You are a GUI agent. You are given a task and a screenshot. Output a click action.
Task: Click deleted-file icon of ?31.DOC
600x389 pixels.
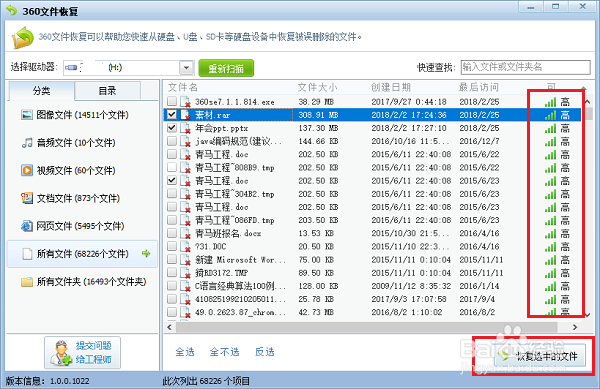pos(186,246)
